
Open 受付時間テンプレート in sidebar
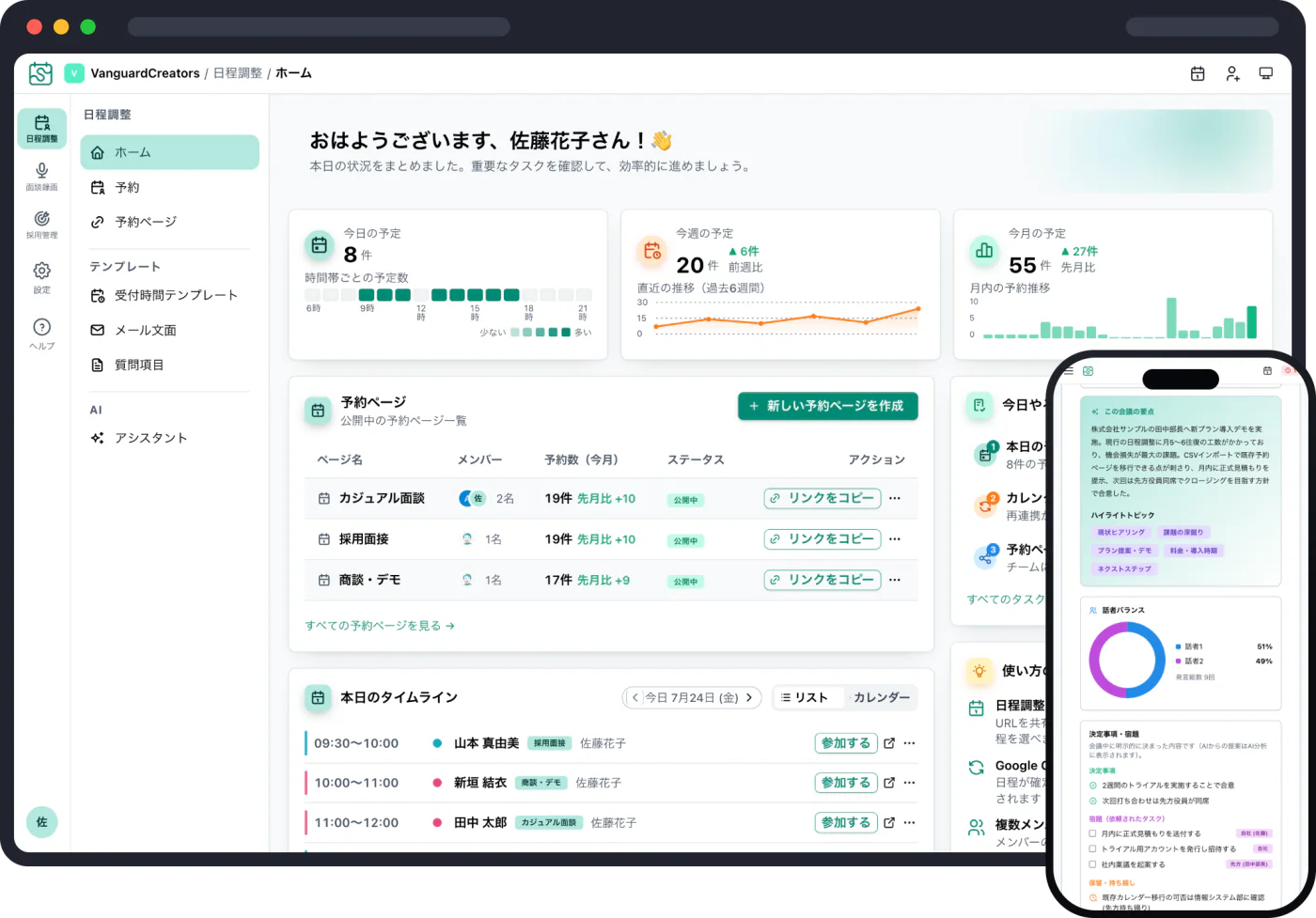pos(170,295)
